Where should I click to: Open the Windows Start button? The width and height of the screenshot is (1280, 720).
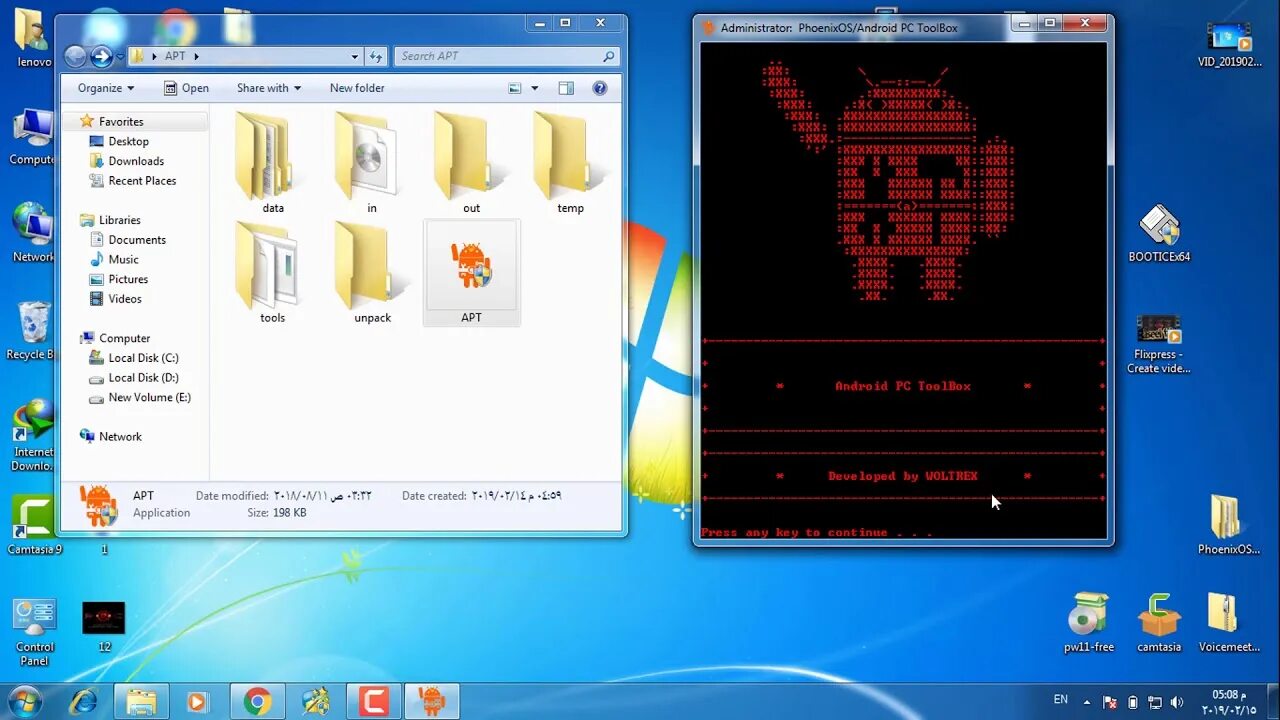pyautogui.click(x=24, y=701)
